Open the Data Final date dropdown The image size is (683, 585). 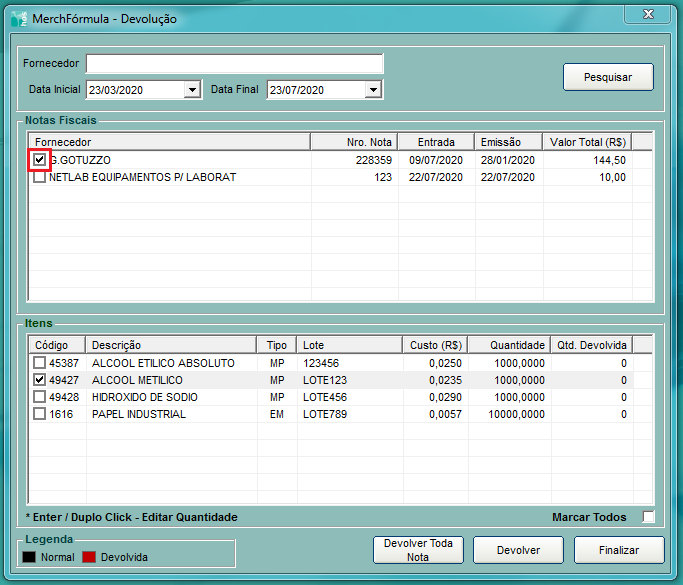[x=373, y=90]
